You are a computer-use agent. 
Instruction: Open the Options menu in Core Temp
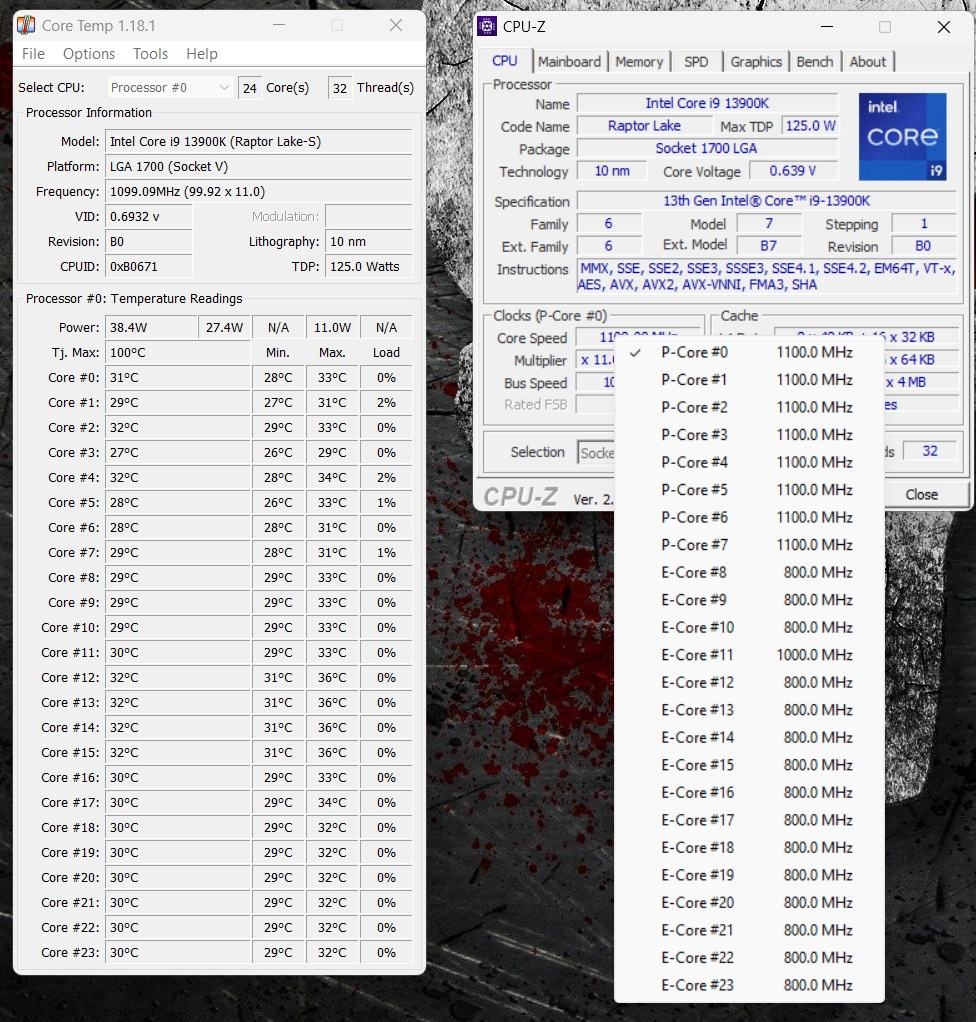pyautogui.click(x=89, y=53)
